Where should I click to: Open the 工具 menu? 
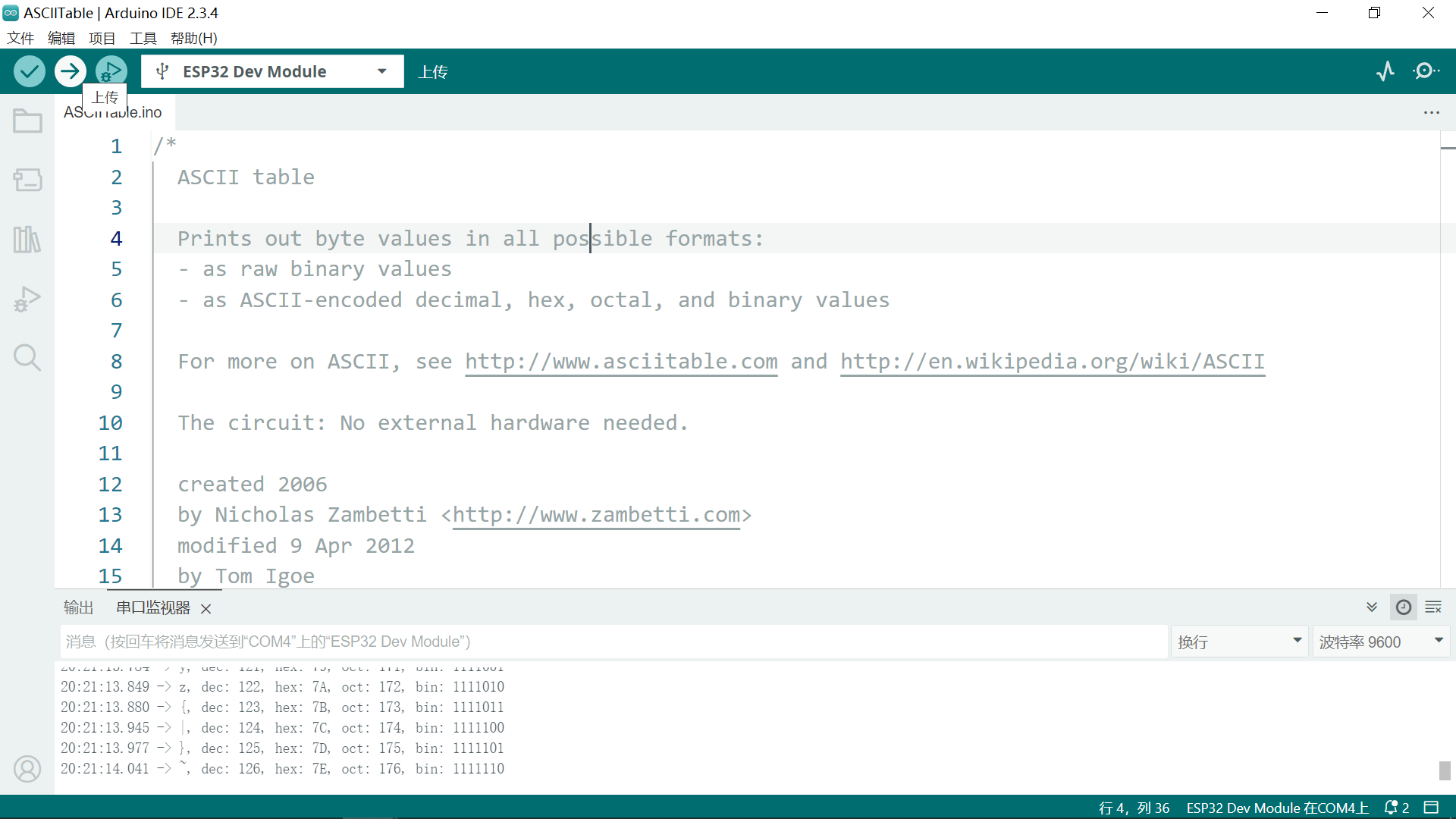[x=143, y=38]
